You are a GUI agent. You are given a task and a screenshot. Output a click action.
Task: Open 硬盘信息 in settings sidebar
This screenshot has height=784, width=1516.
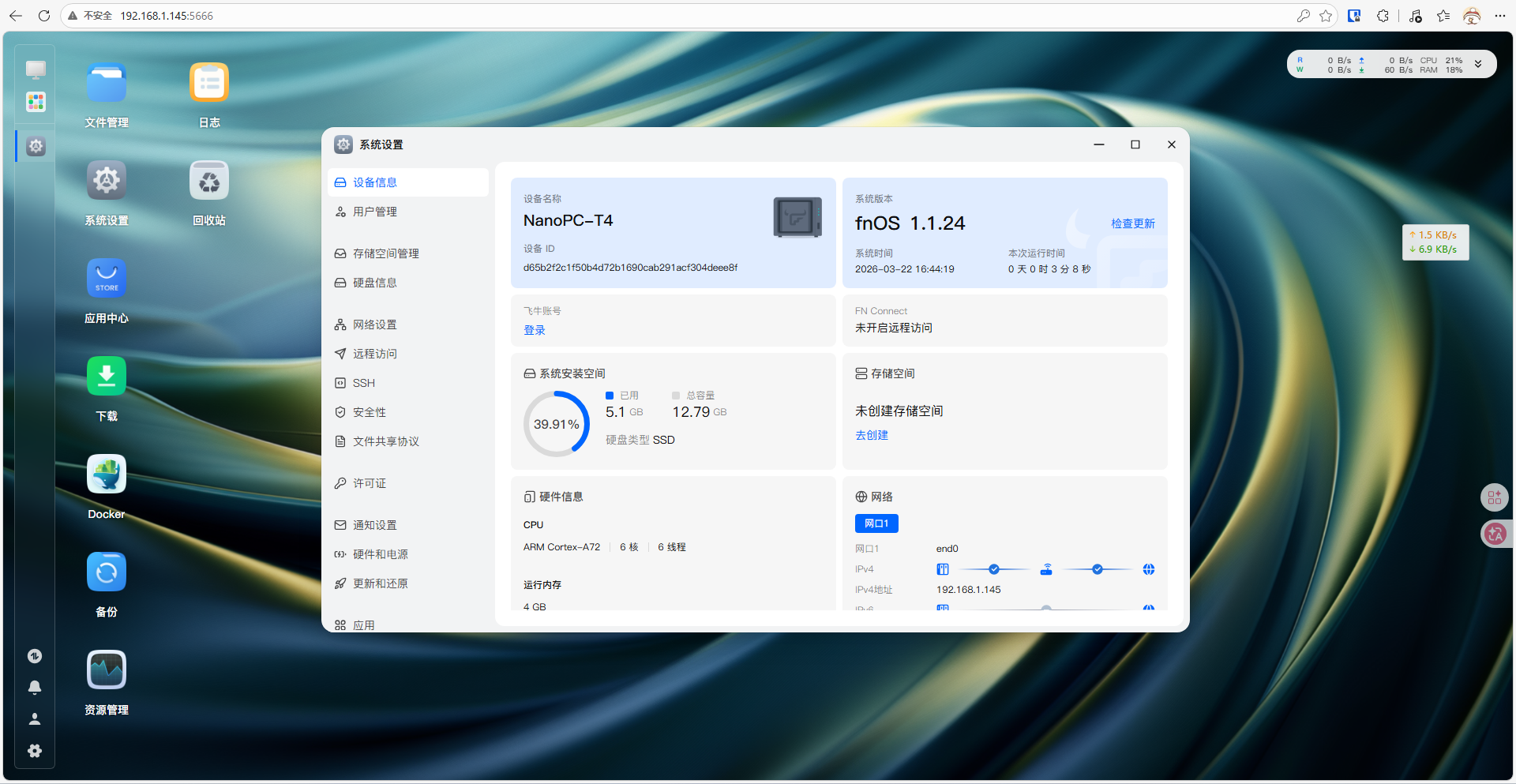408,283
